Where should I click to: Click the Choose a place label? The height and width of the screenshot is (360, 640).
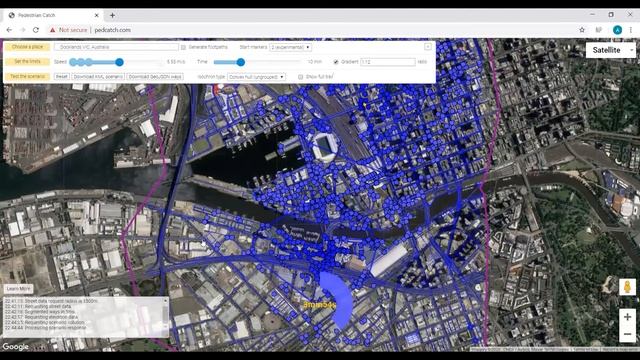pos(27,47)
